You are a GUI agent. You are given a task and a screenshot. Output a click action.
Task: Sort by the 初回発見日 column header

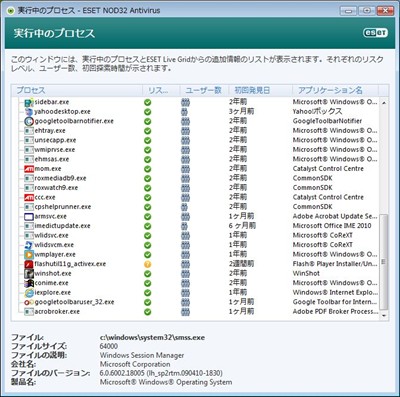coord(260,90)
